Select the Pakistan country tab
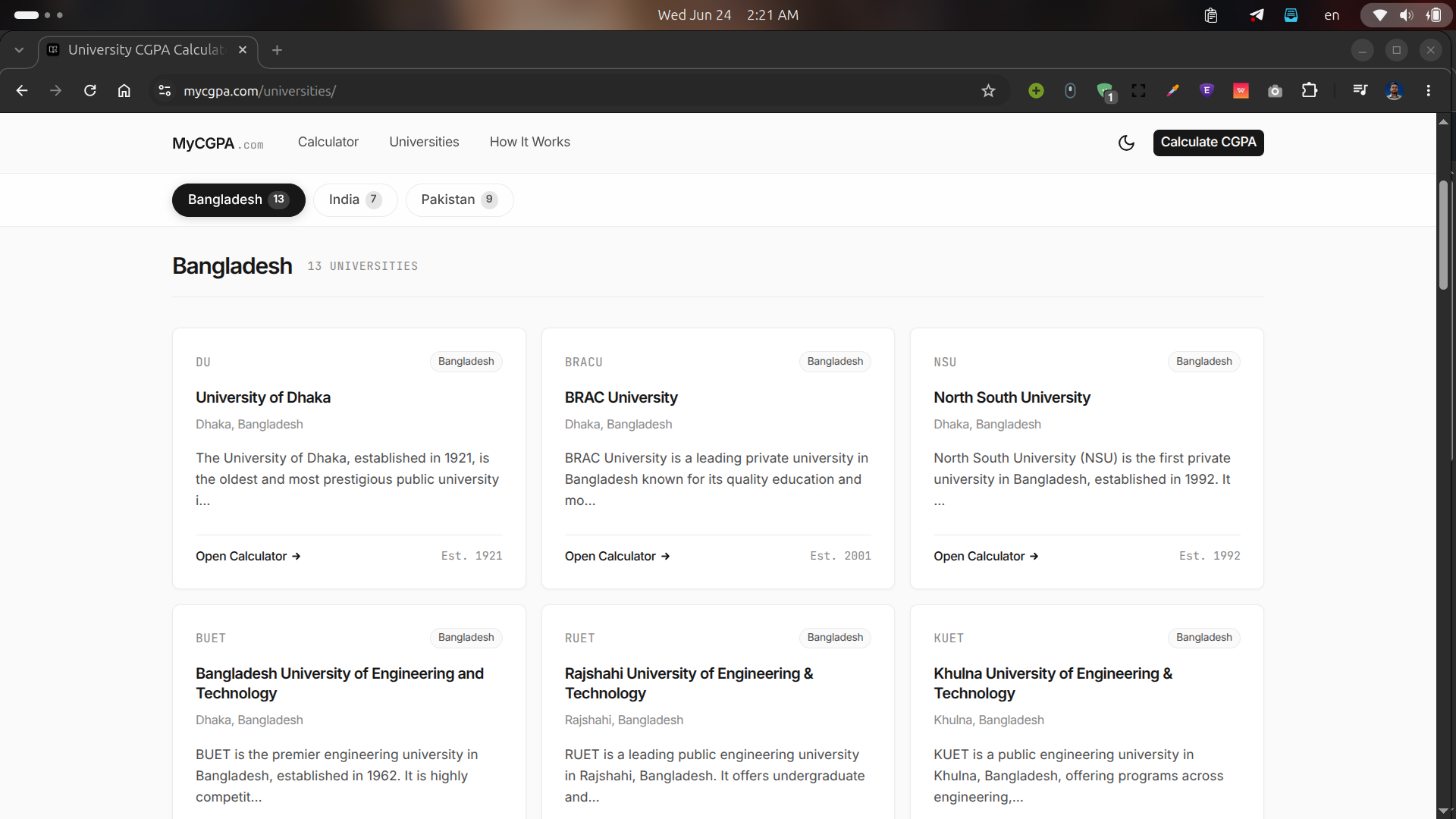1456x819 pixels. (x=460, y=199)
